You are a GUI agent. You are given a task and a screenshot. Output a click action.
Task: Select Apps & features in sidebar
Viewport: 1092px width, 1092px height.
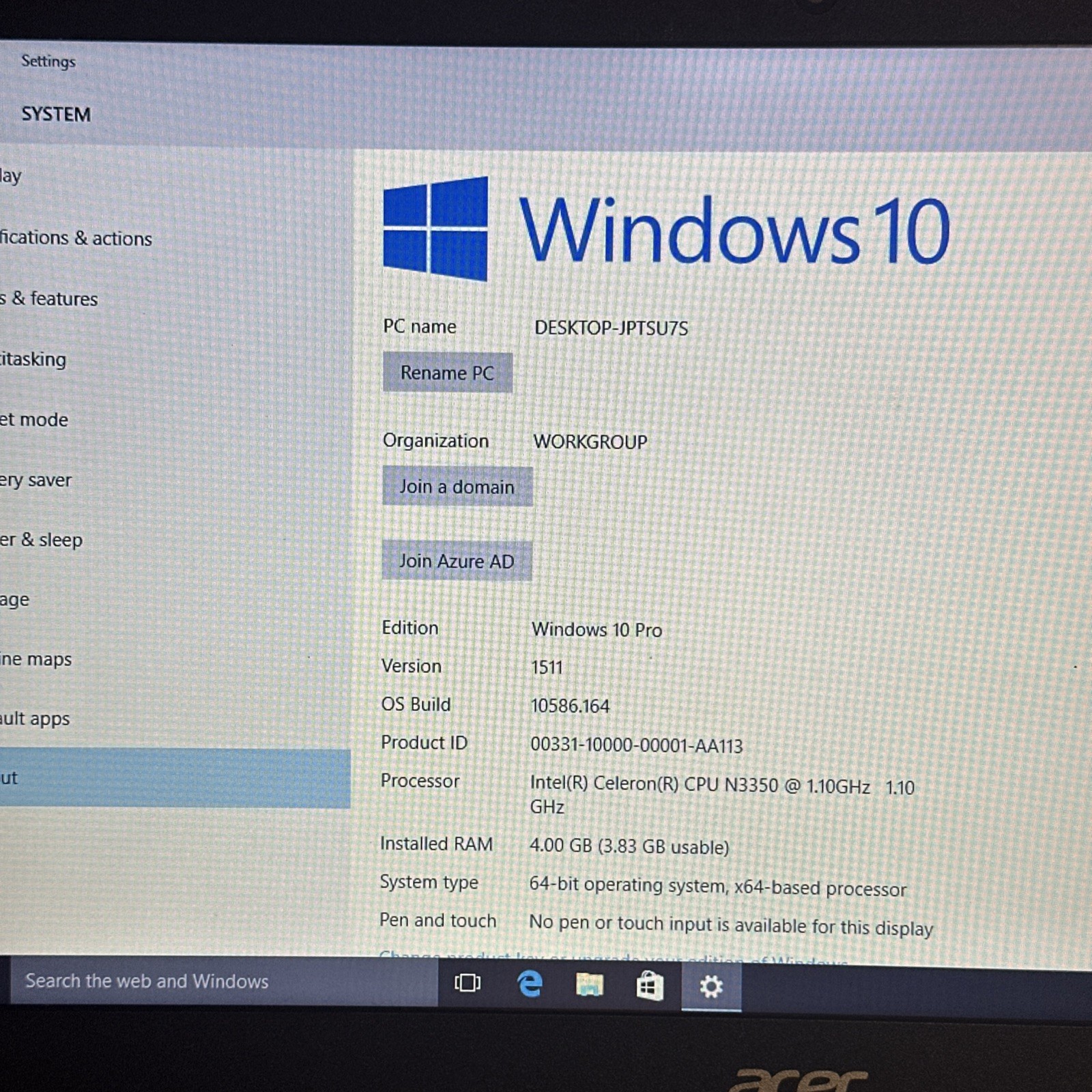click(x=49, y=298)
